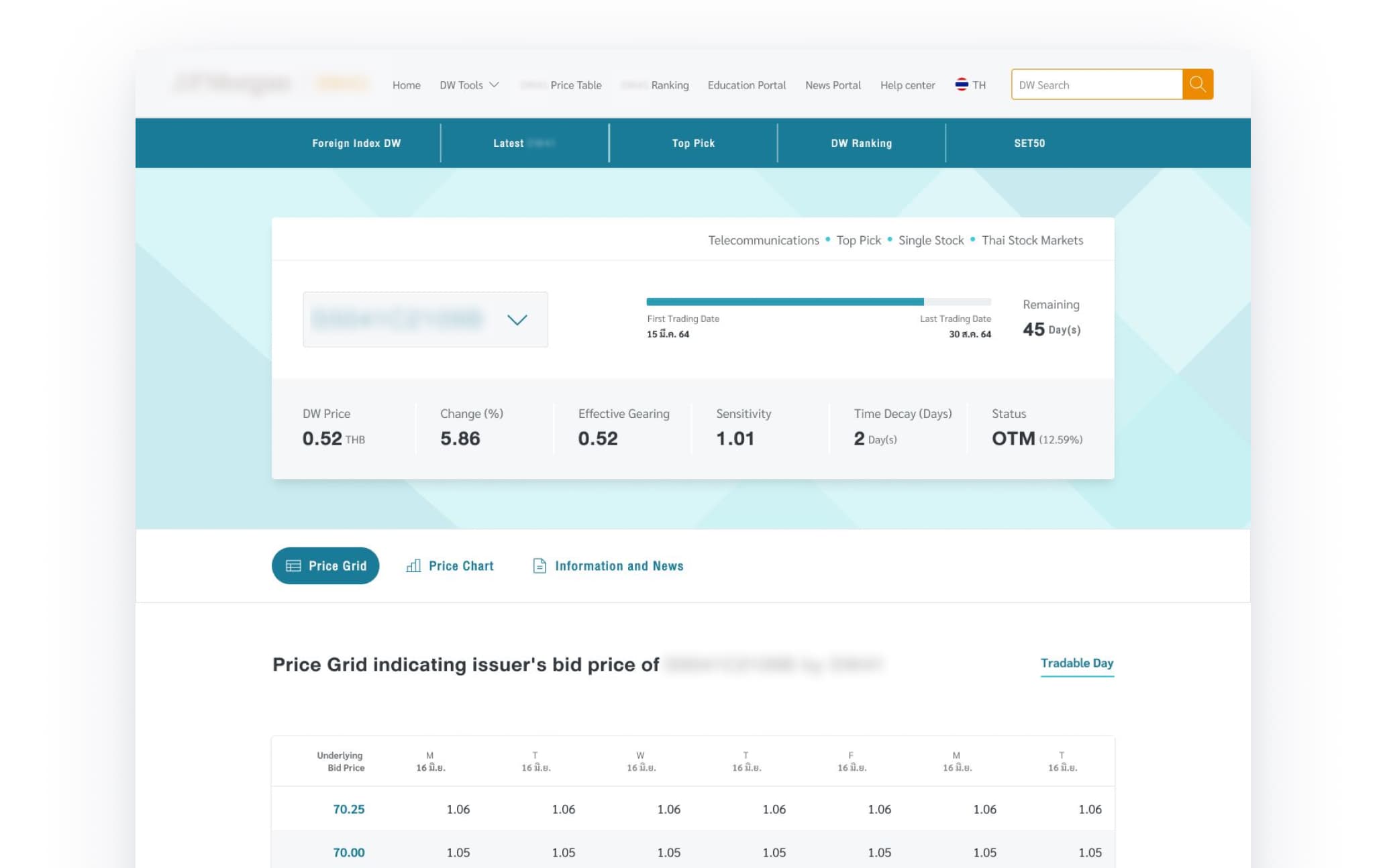Click the trading date progress bar
The width and height of the screenshot is (1385, 868).
click(x=818, y=302)
